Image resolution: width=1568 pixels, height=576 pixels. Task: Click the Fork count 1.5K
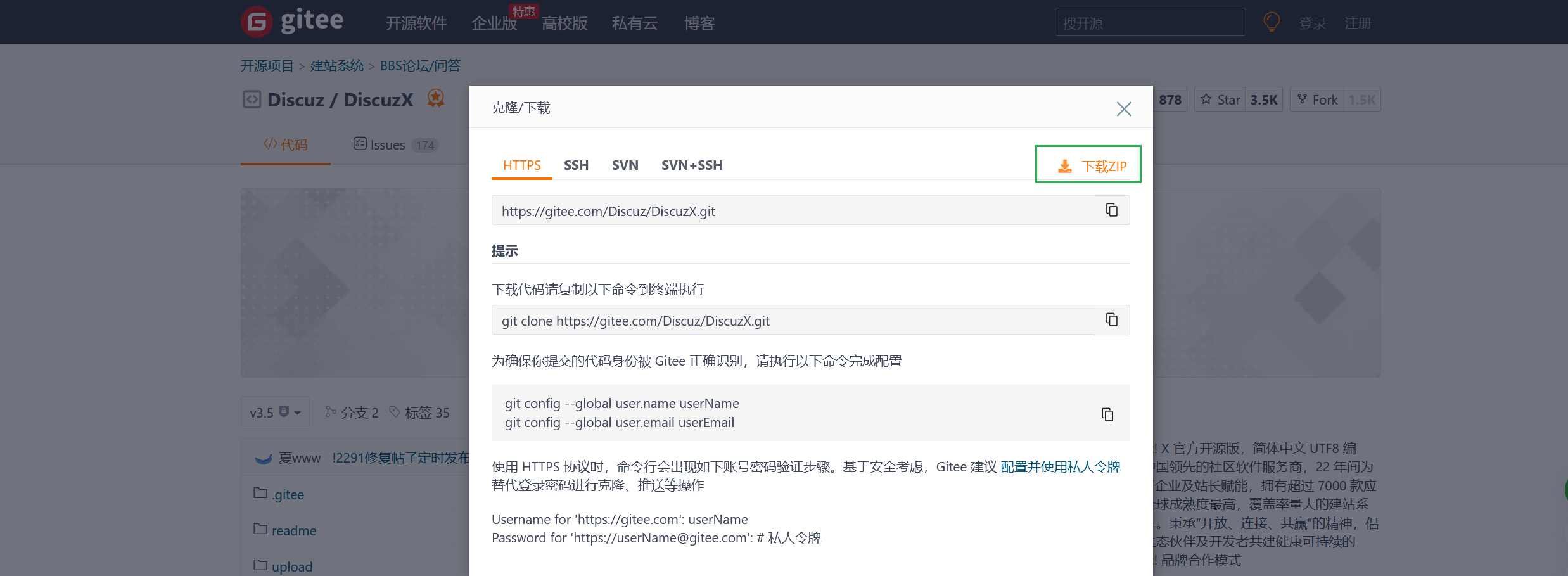[1362, 99]
